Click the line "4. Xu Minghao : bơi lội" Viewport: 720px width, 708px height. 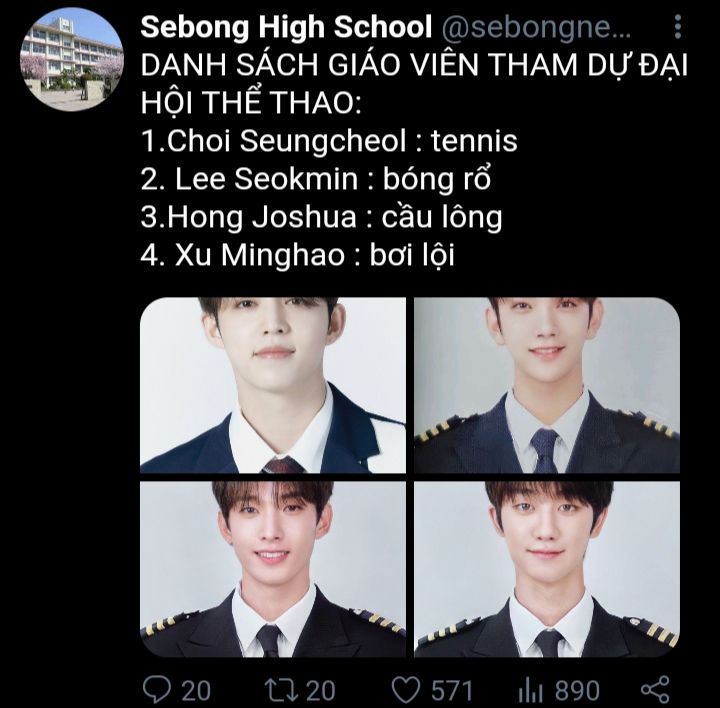298,255
